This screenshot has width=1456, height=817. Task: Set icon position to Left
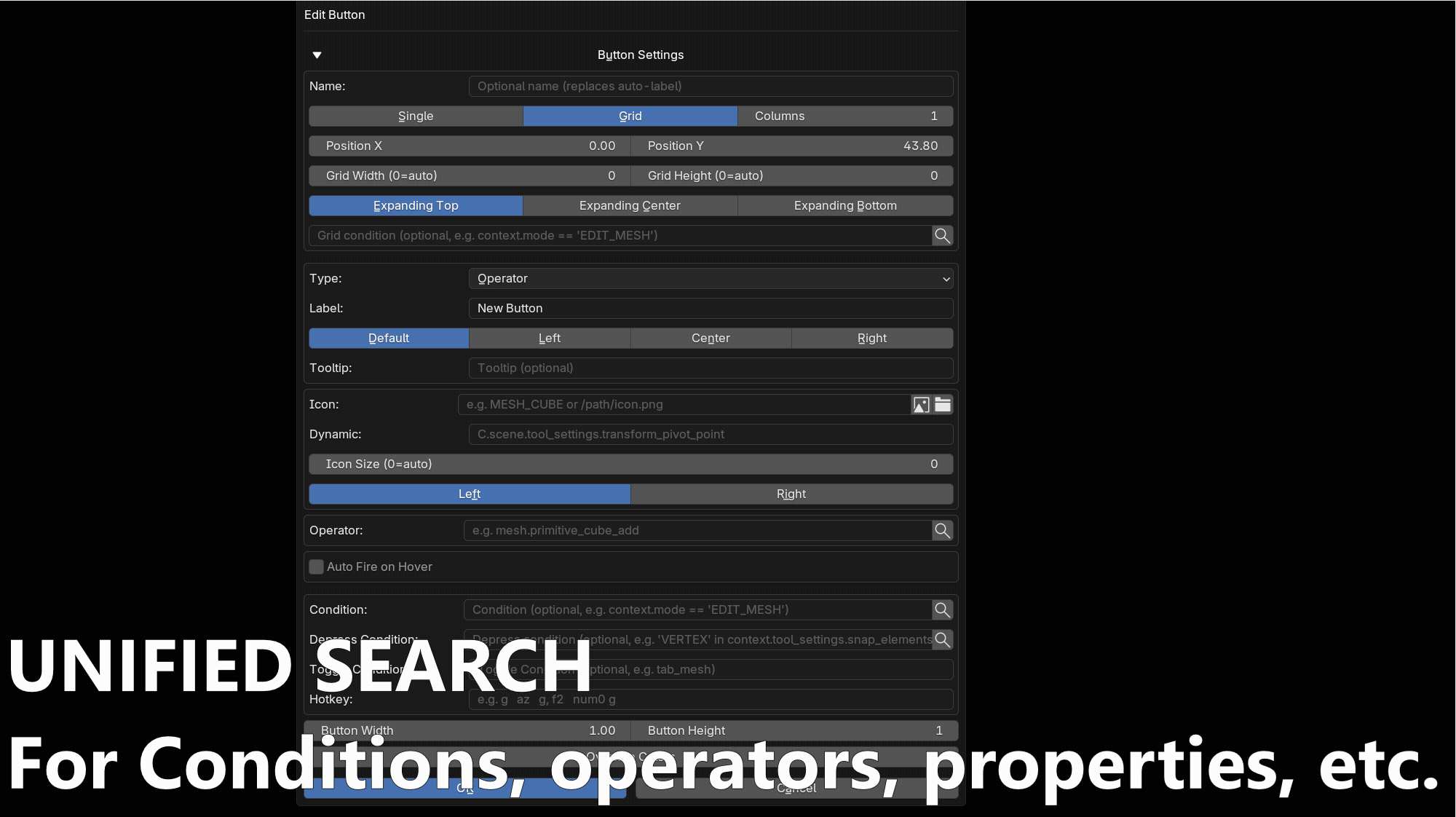coord(470,494)
